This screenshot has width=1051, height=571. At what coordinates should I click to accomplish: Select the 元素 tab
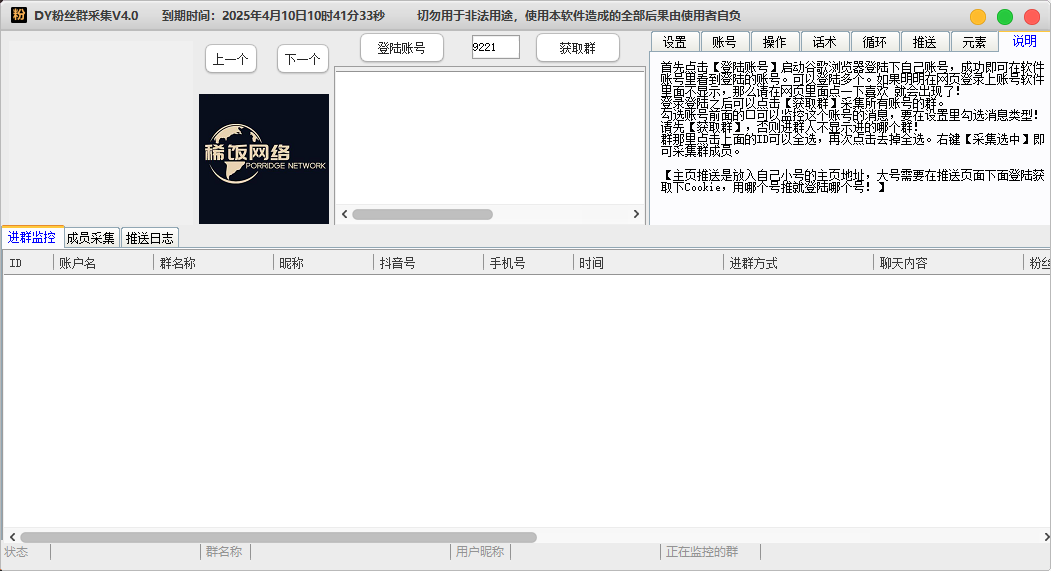tap(974, 42)
